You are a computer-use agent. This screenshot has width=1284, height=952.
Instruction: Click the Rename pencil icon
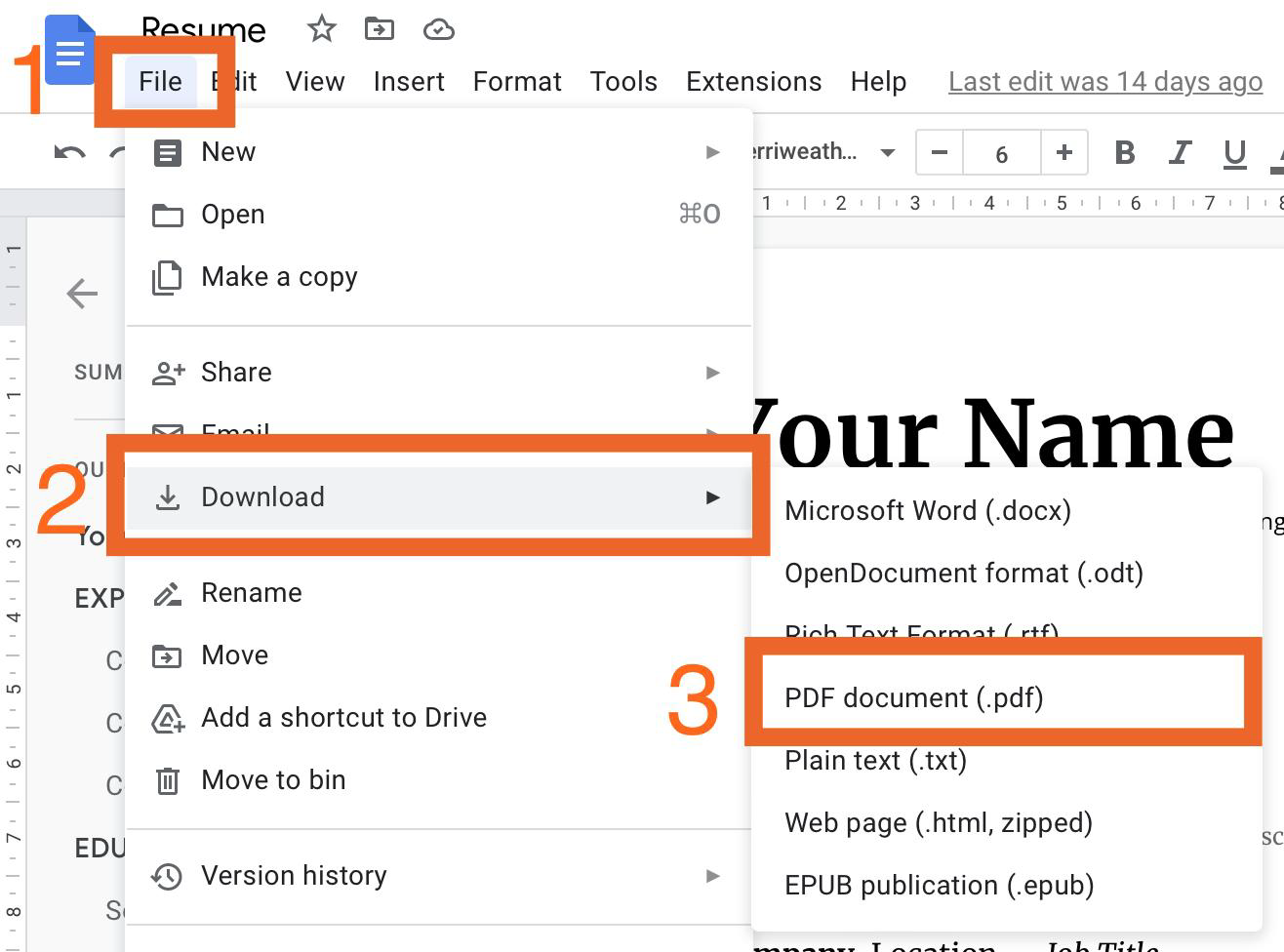(168, 593)
